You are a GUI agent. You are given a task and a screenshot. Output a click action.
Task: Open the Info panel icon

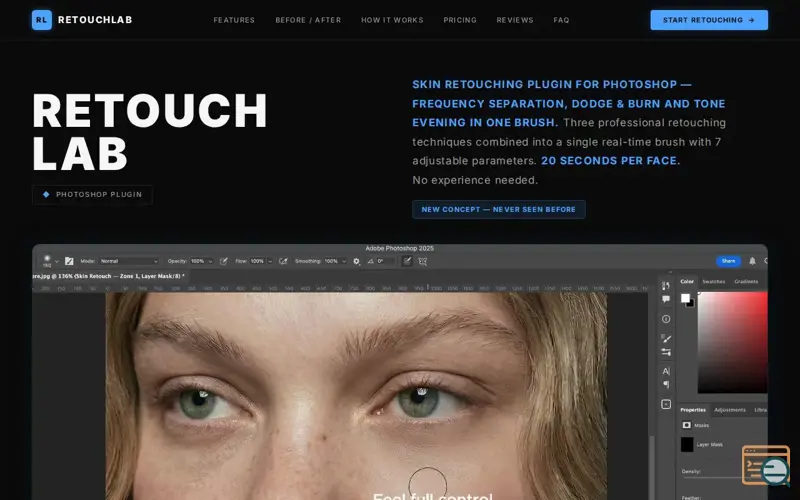pyautogui.click(x=666, y=319)
